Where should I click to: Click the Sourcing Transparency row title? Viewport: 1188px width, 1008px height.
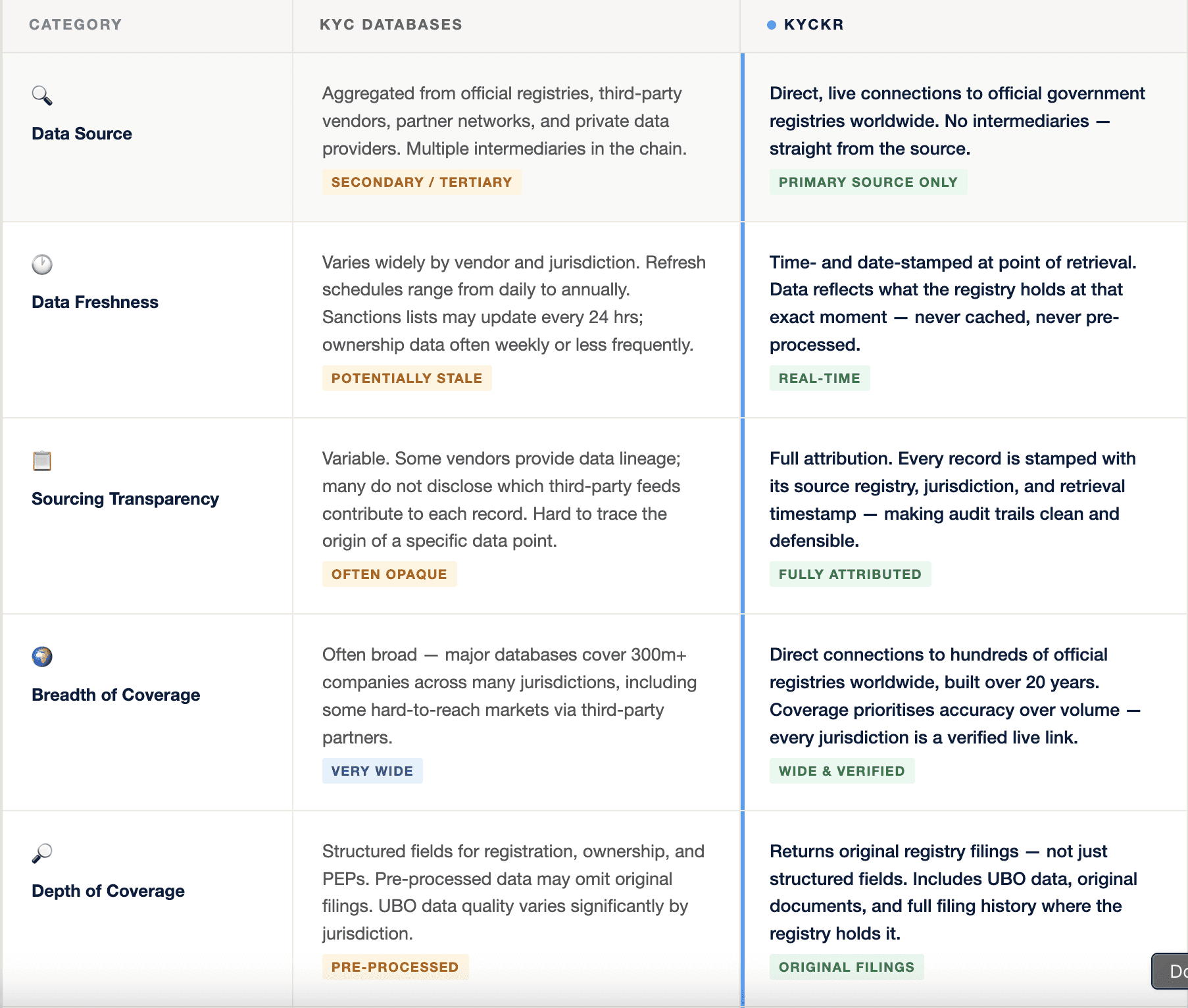click(x=125, y=499)
